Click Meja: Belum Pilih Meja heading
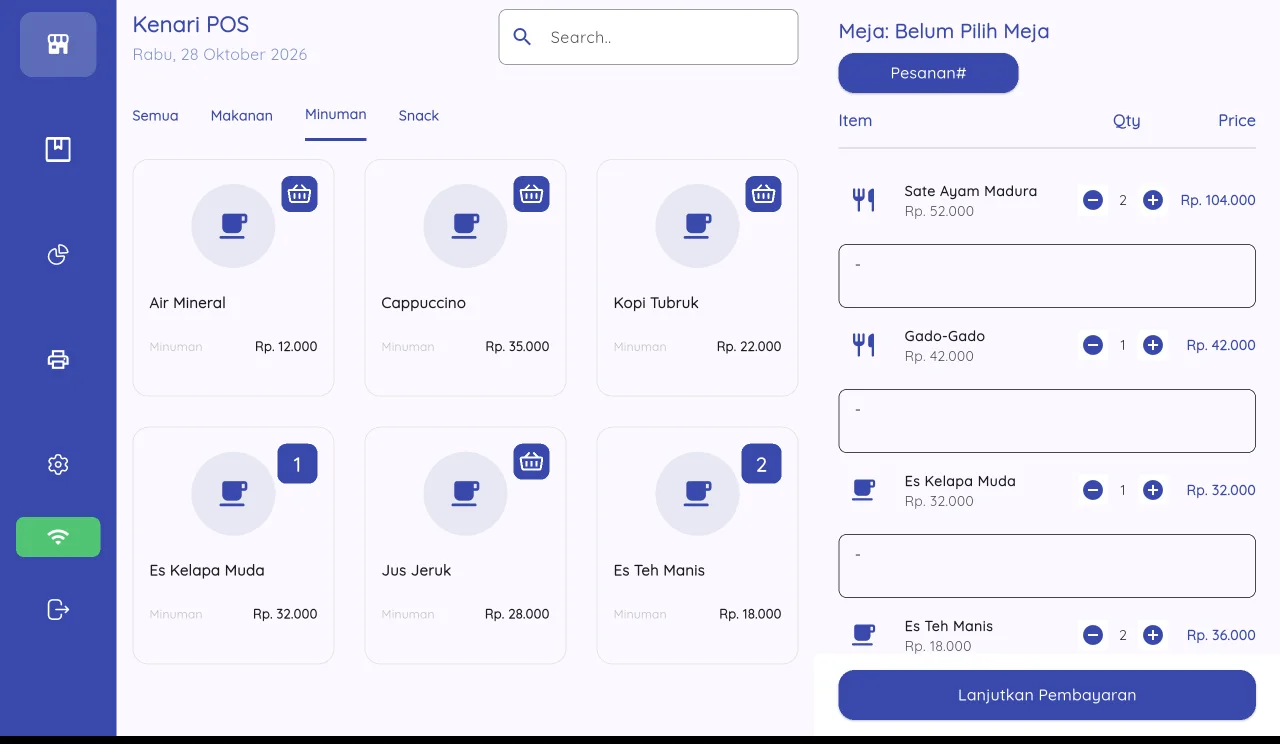 coord(944,31)
